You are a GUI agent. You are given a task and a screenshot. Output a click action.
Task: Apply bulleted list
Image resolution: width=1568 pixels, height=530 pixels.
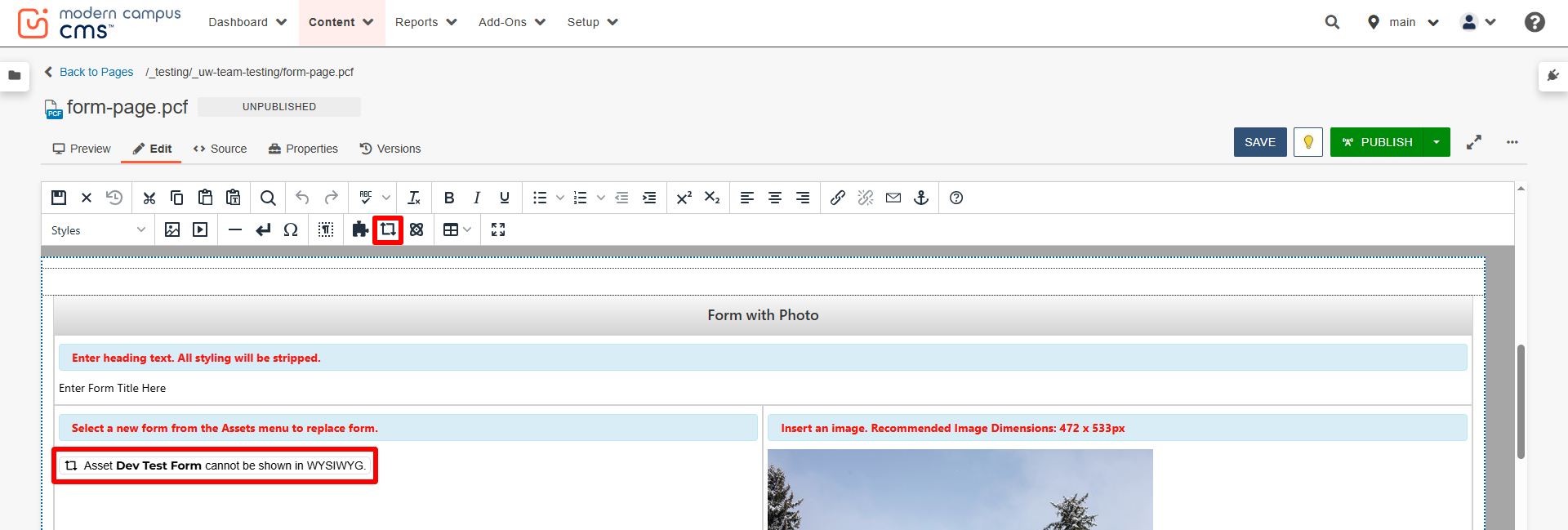point(540,198)
